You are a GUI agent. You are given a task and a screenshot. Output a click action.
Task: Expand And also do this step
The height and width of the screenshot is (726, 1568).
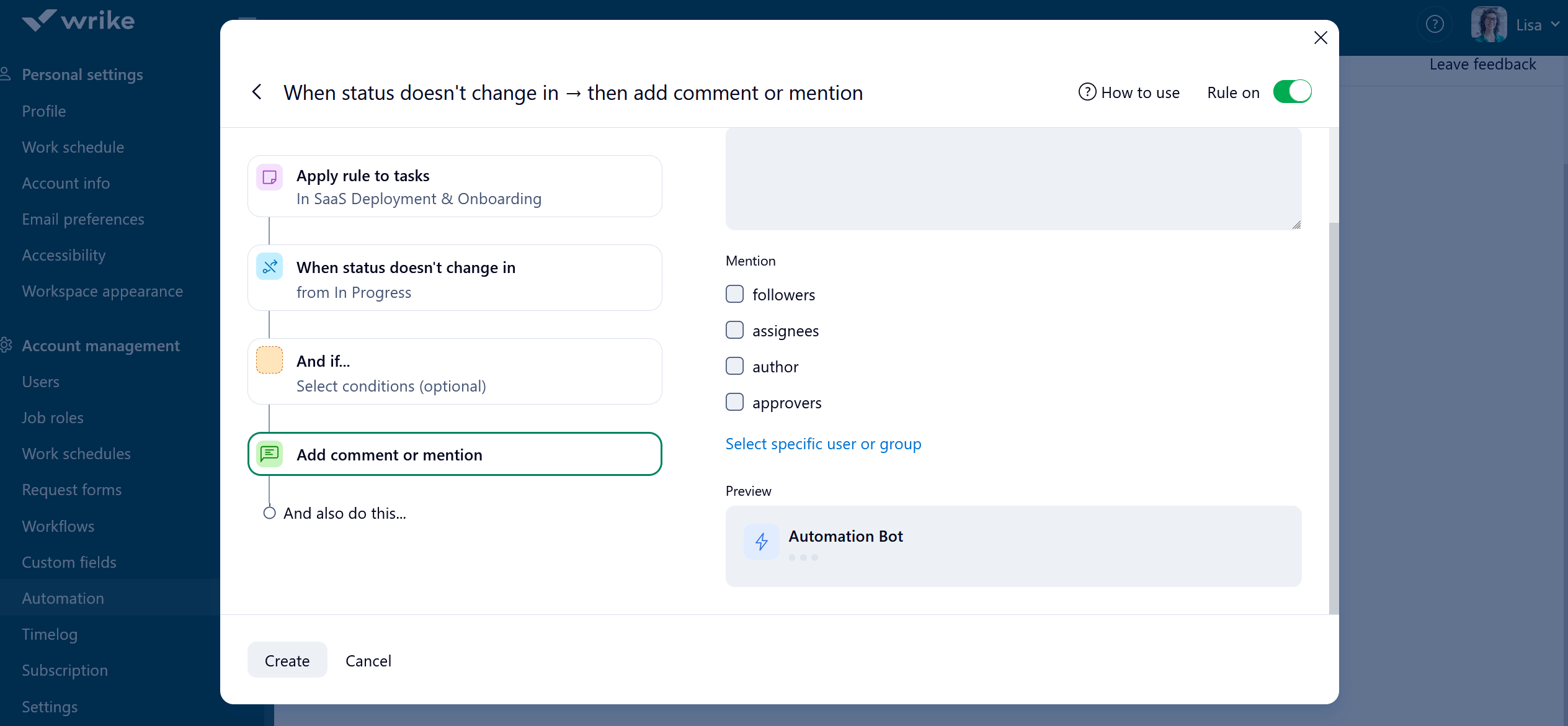(x=344, y=513)
